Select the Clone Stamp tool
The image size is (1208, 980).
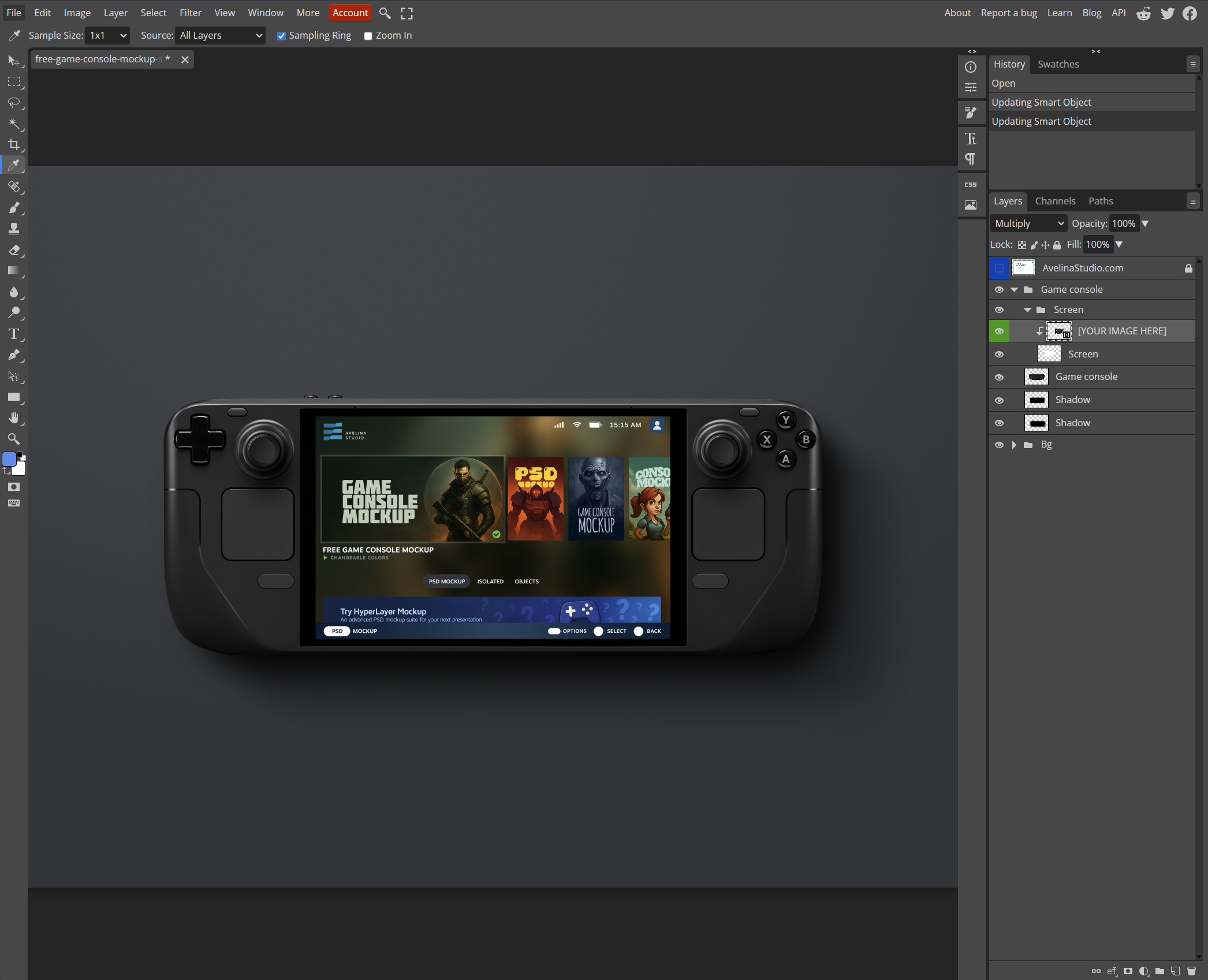tap(14, 229)
